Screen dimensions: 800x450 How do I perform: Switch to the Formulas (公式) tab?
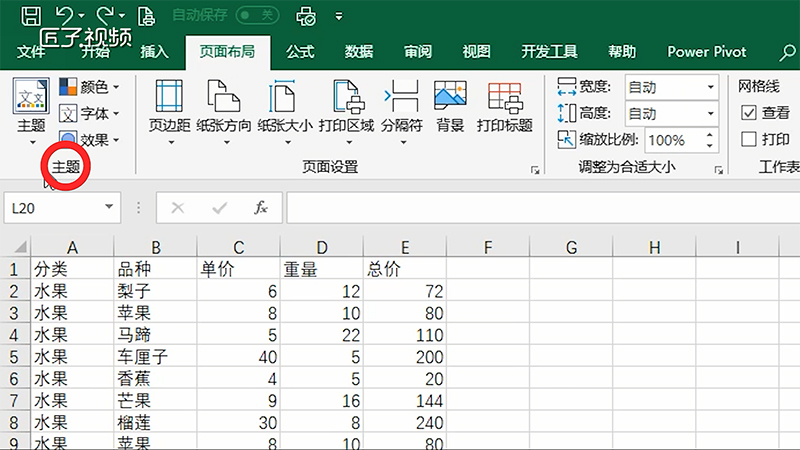pos(300,52)
